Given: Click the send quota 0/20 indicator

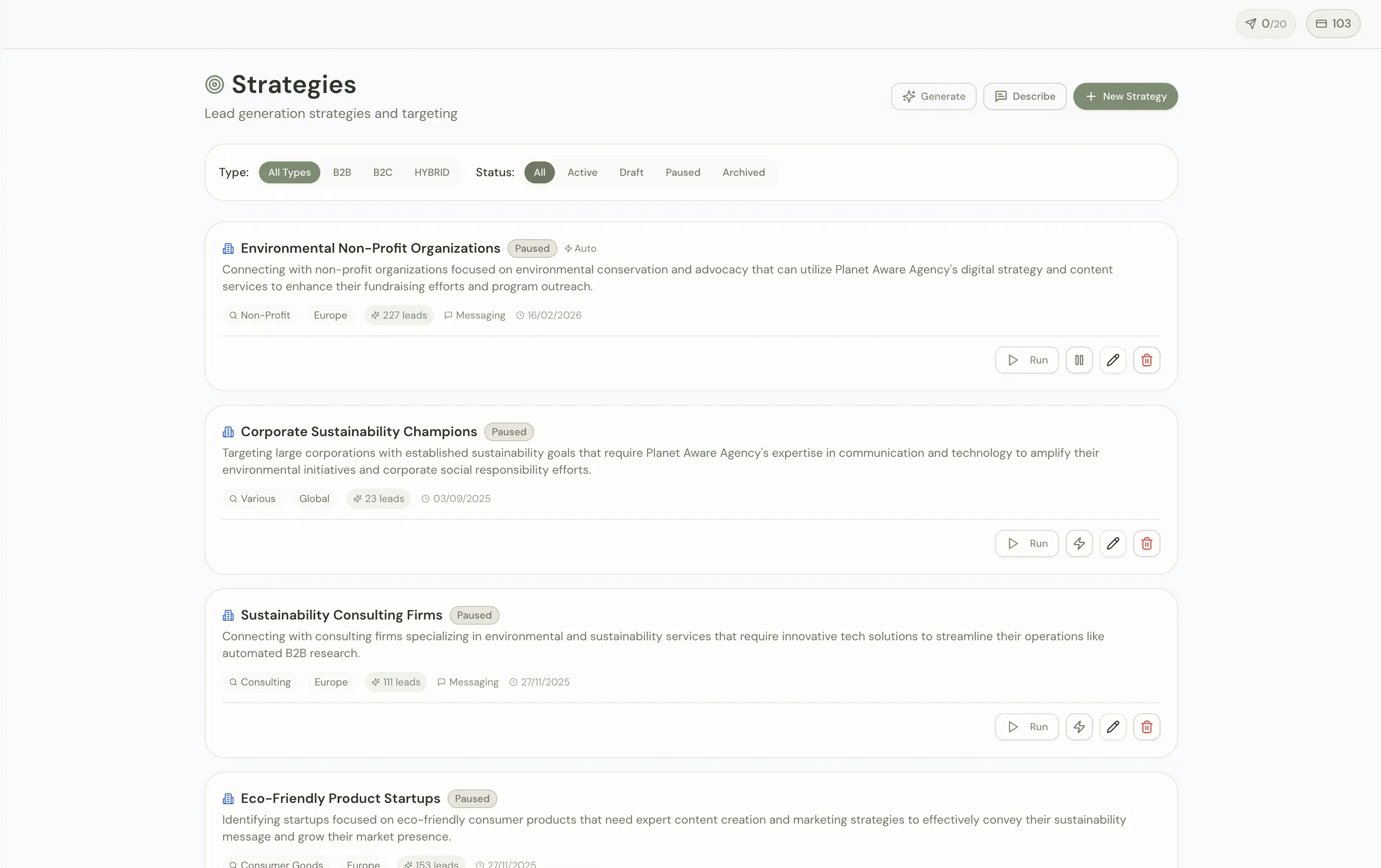Looking at the screenshot, I should point(1265,24).
